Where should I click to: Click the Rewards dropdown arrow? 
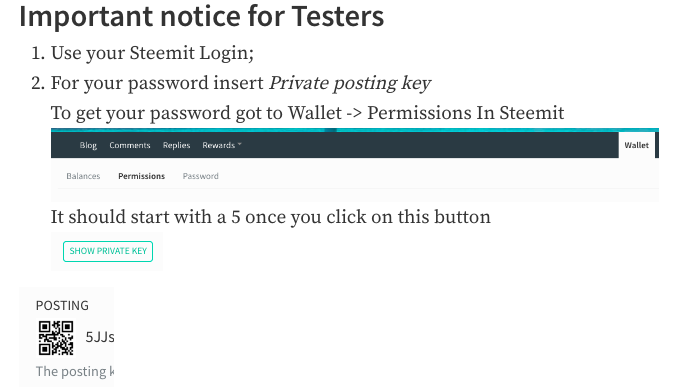239,144
